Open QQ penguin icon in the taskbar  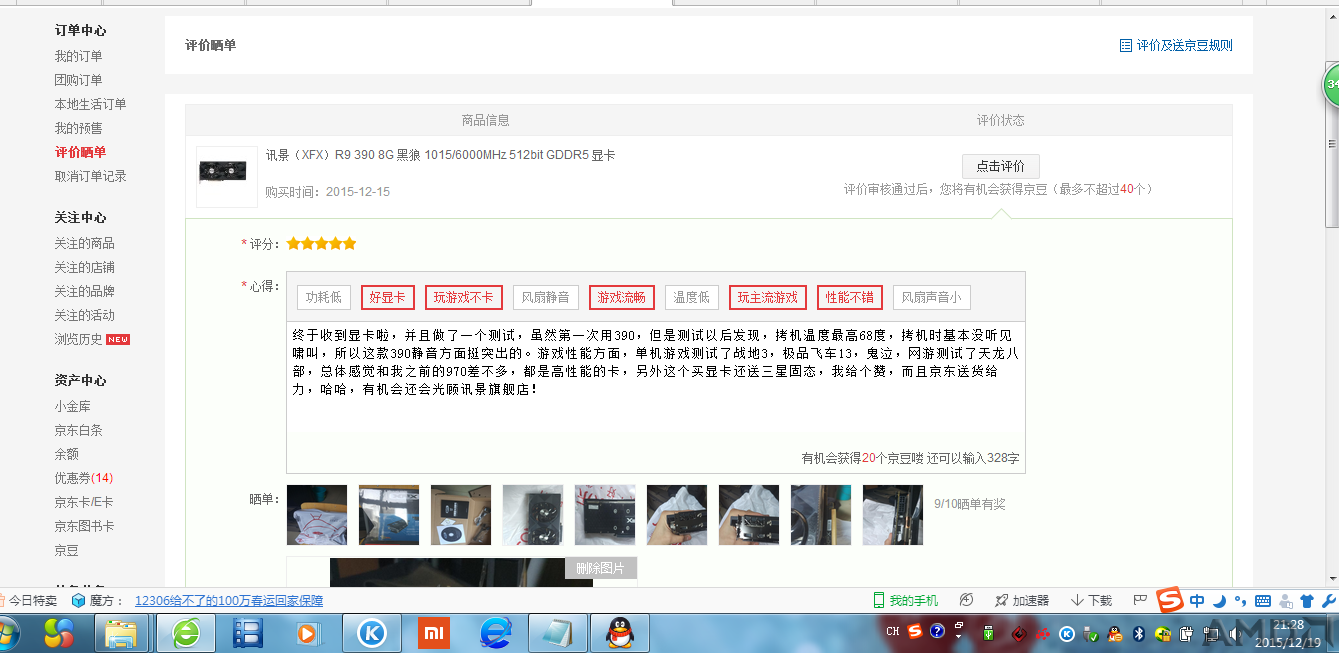pos(620,633)
